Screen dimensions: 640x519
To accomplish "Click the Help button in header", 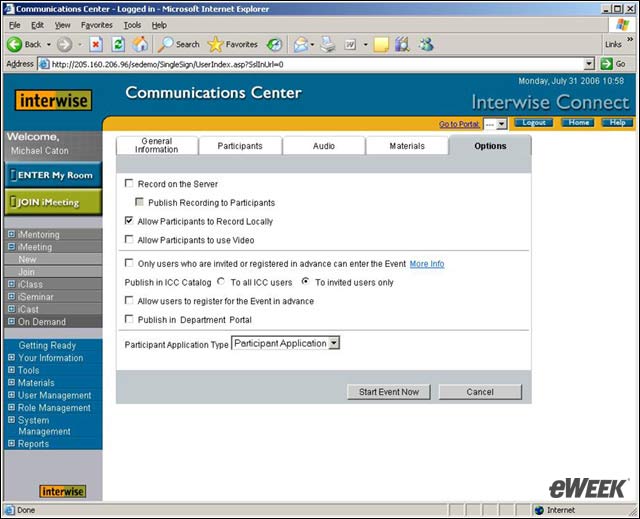I will coord(618,122).
